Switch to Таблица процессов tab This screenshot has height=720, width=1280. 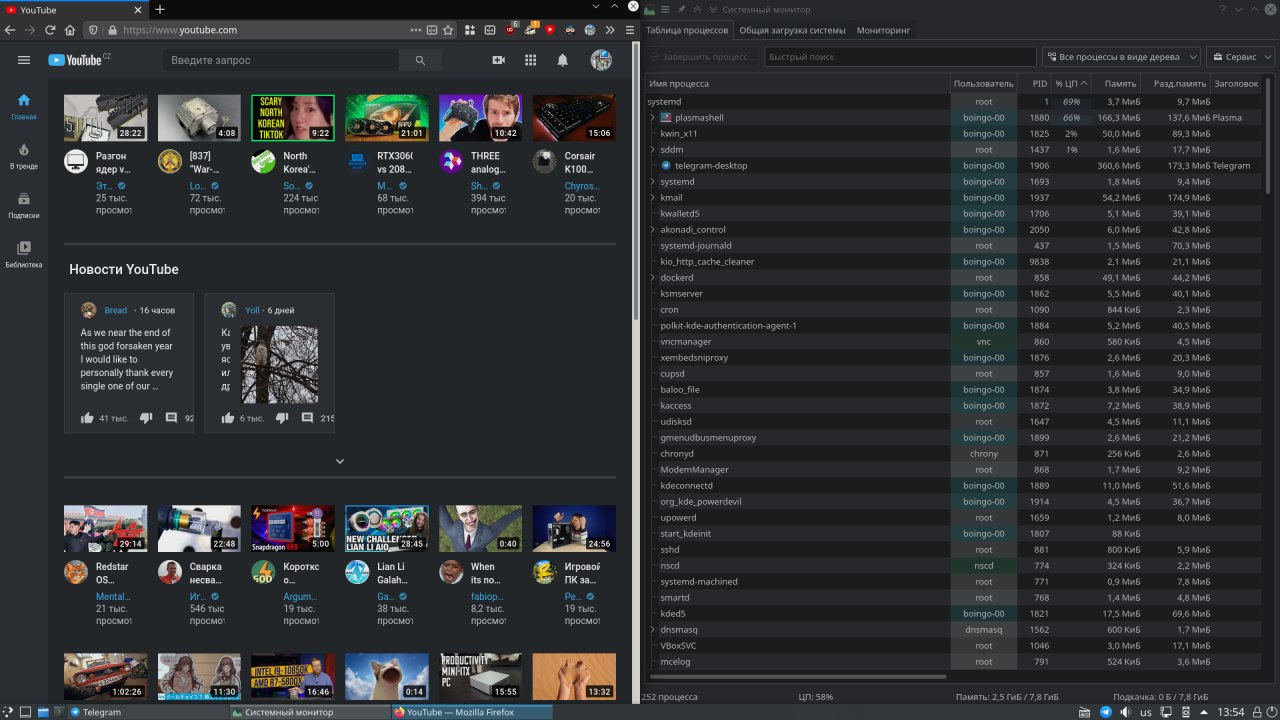pyautogui.click(x=687, y=30)
